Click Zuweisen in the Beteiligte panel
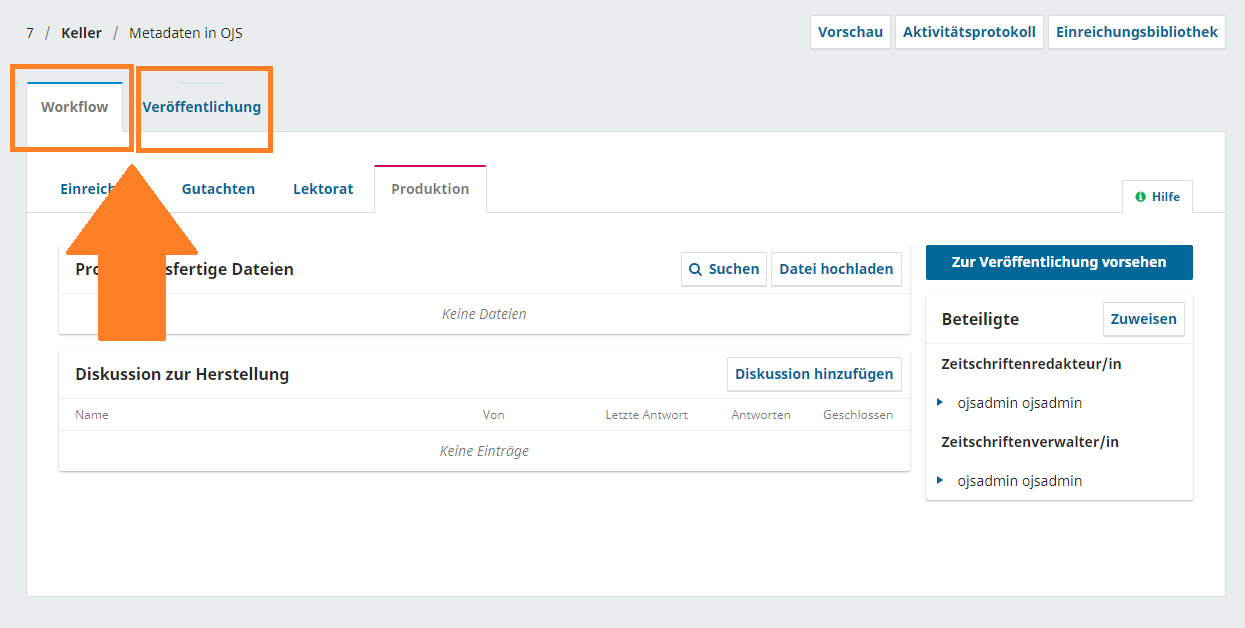 [1143, 319]
